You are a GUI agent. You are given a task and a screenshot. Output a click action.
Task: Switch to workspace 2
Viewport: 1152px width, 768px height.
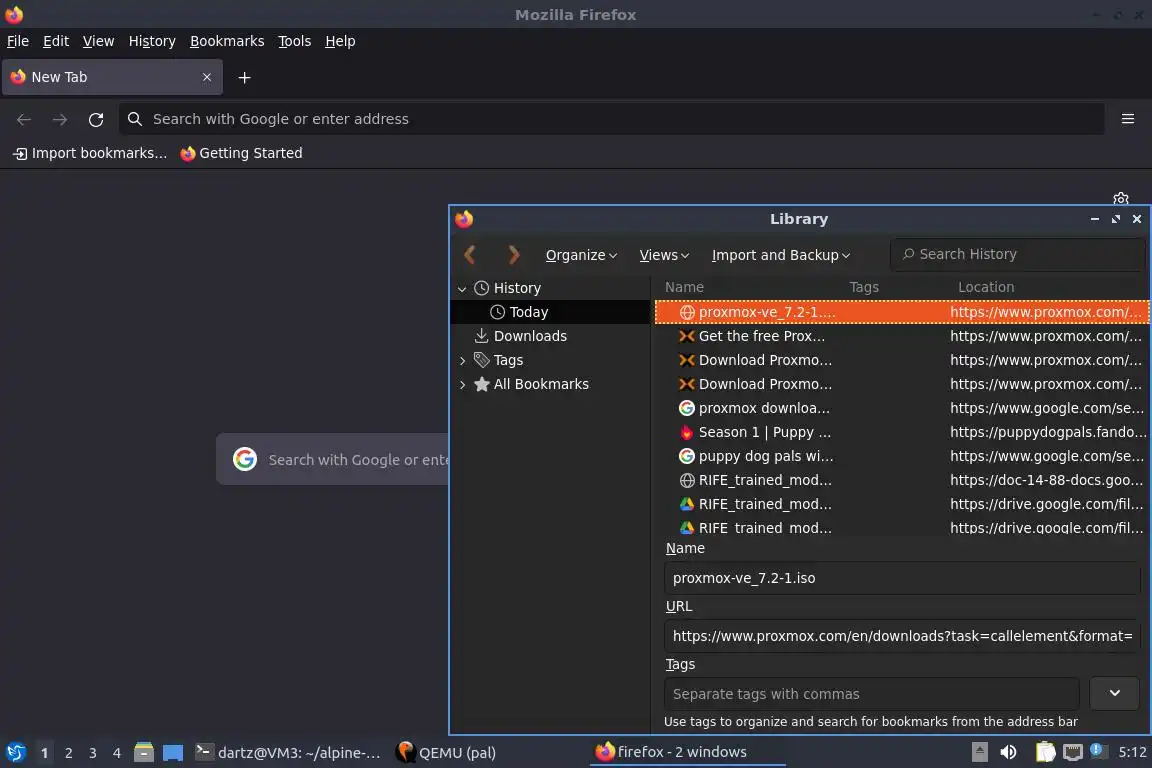pos(68,753)
